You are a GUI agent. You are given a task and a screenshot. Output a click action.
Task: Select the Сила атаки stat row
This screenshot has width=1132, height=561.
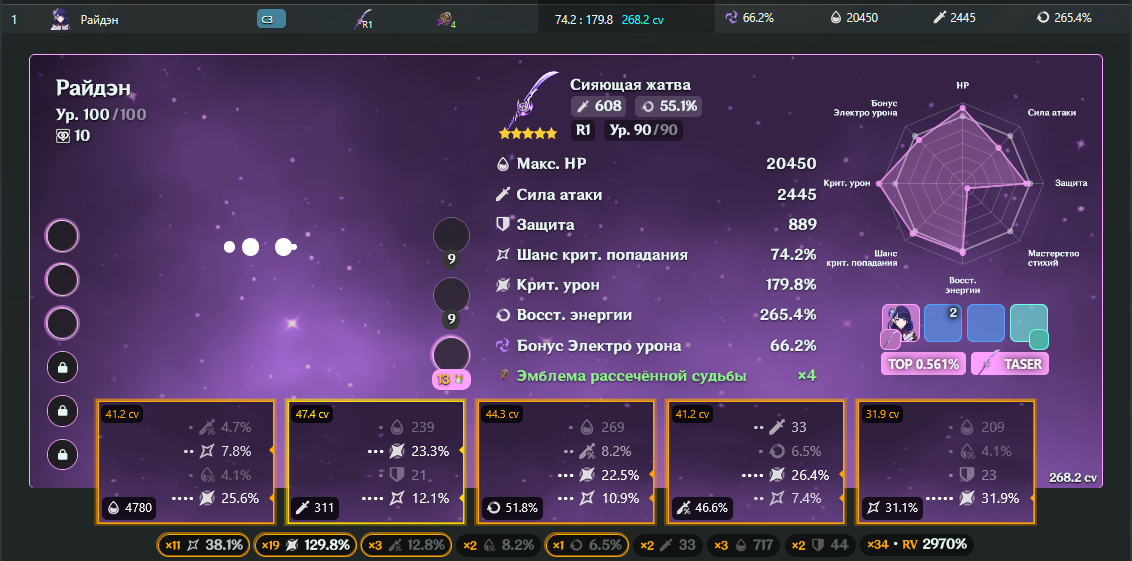point(657,195)
